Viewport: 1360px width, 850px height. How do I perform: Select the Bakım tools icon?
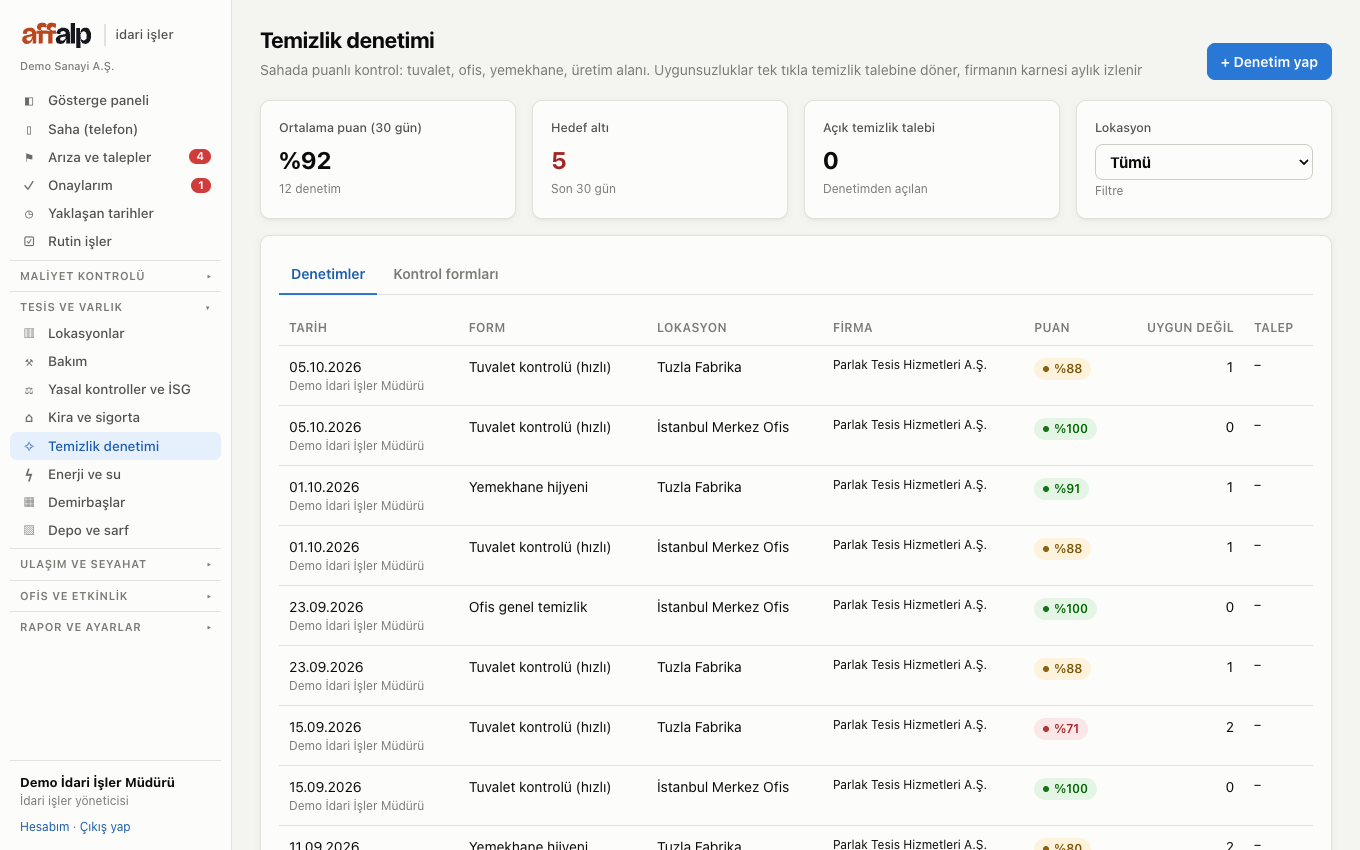click(29, 361)
